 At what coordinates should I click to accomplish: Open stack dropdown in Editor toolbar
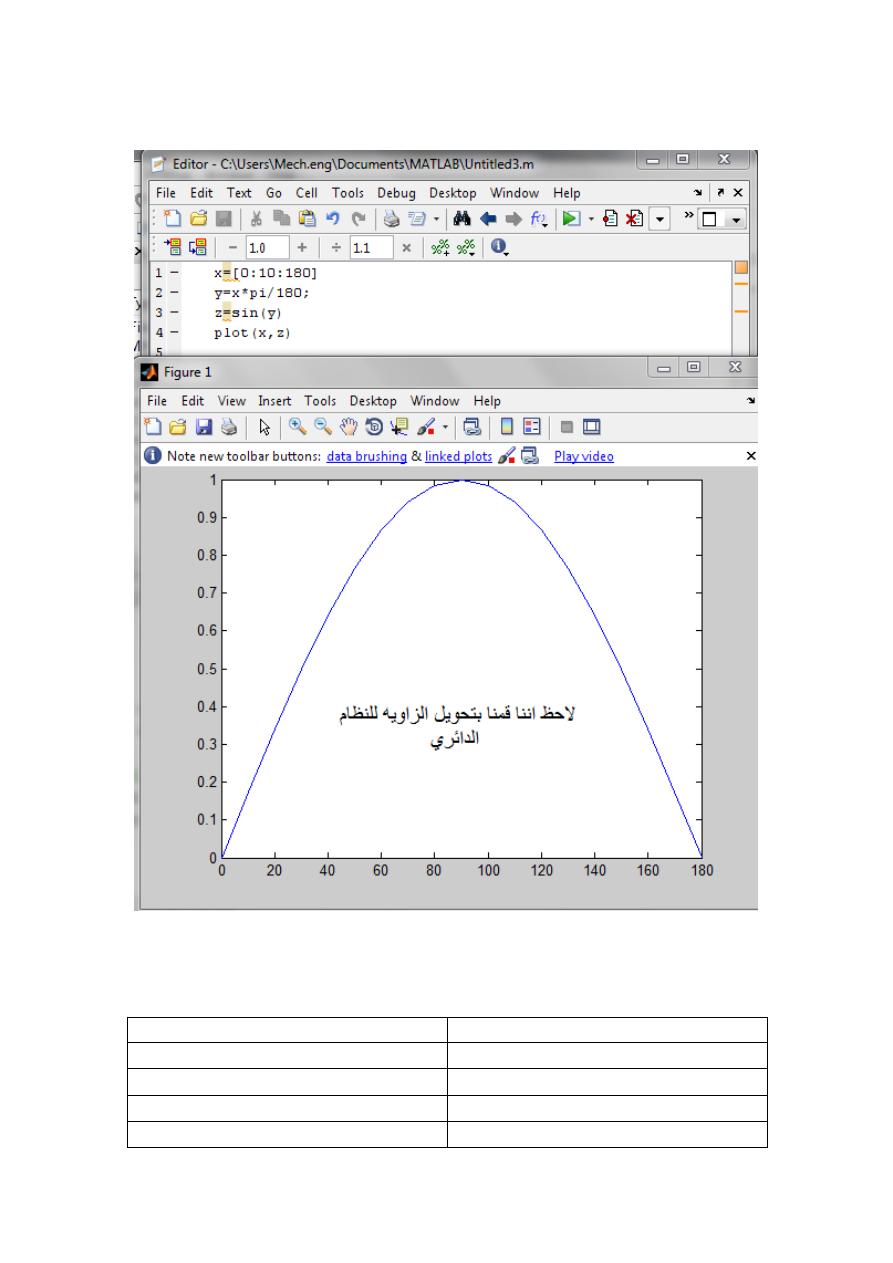[659, 218]
